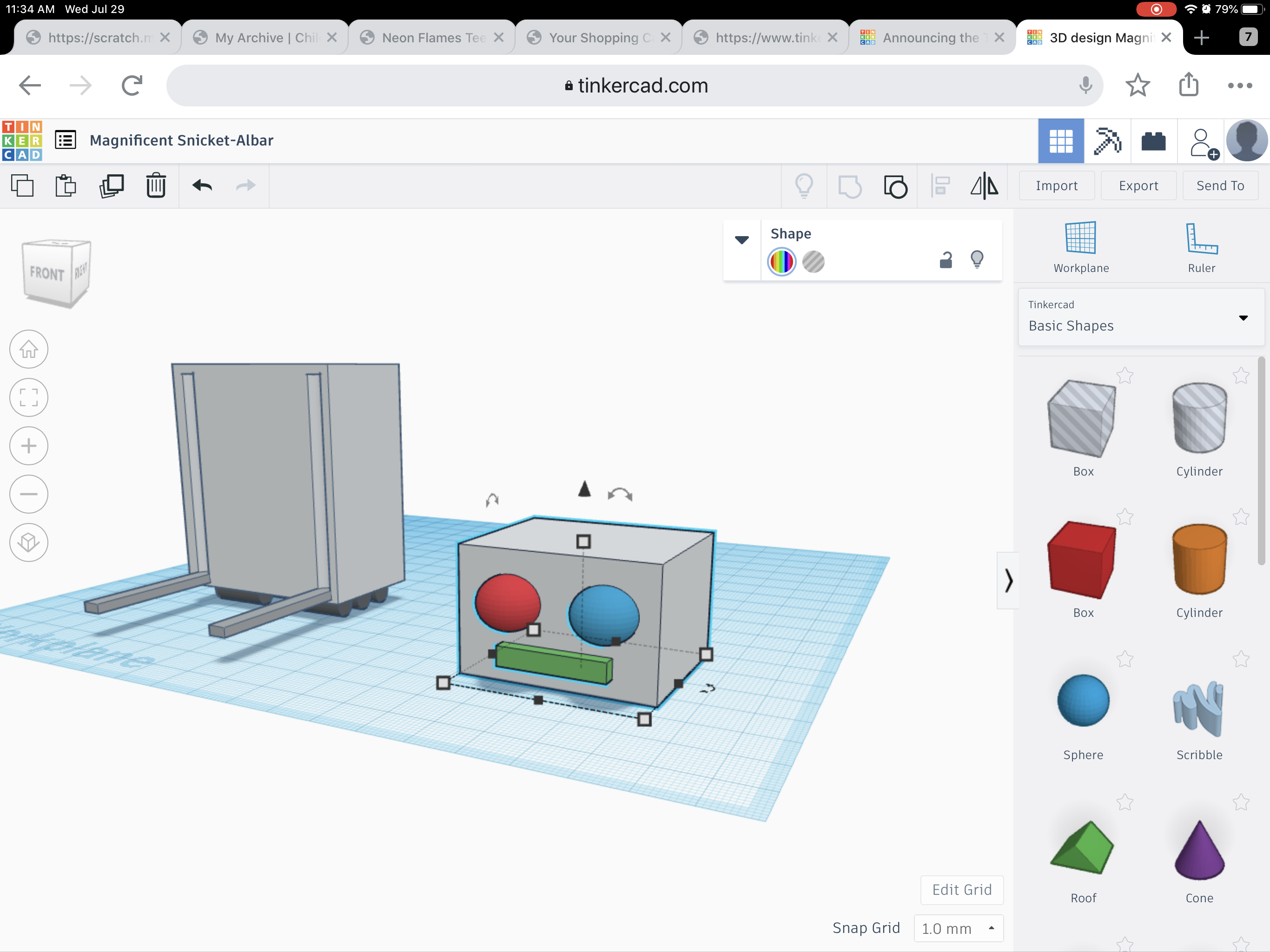The width and height of the screenshot is (1270, 952).
Task: Open the designs list icon
Action: pos(66,140)
